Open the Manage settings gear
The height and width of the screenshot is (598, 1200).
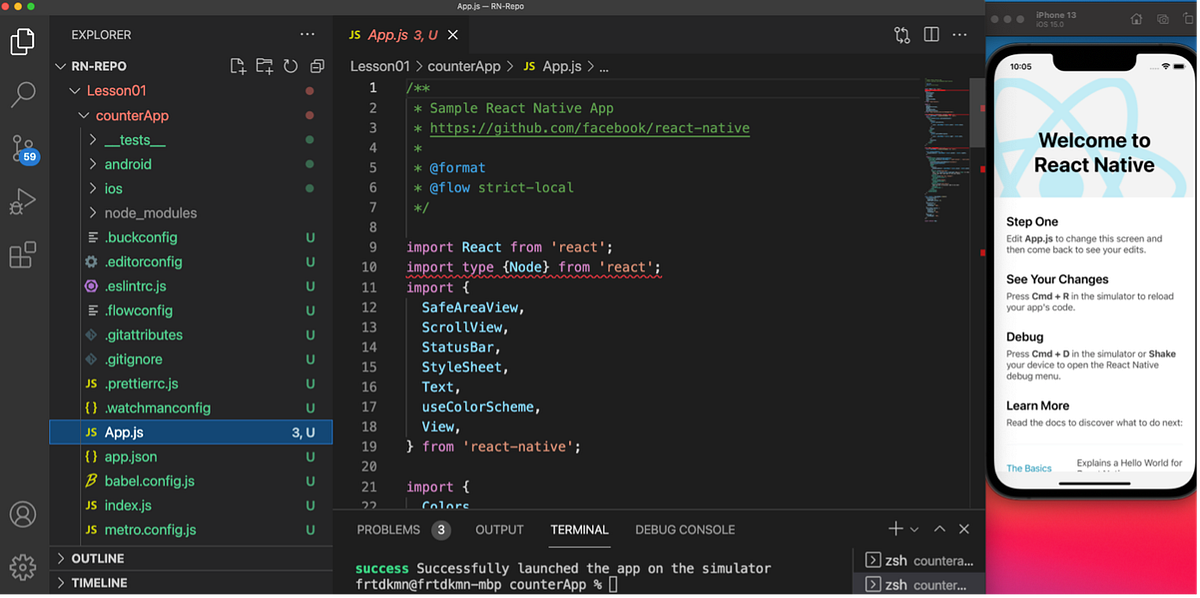pos(23,566)
